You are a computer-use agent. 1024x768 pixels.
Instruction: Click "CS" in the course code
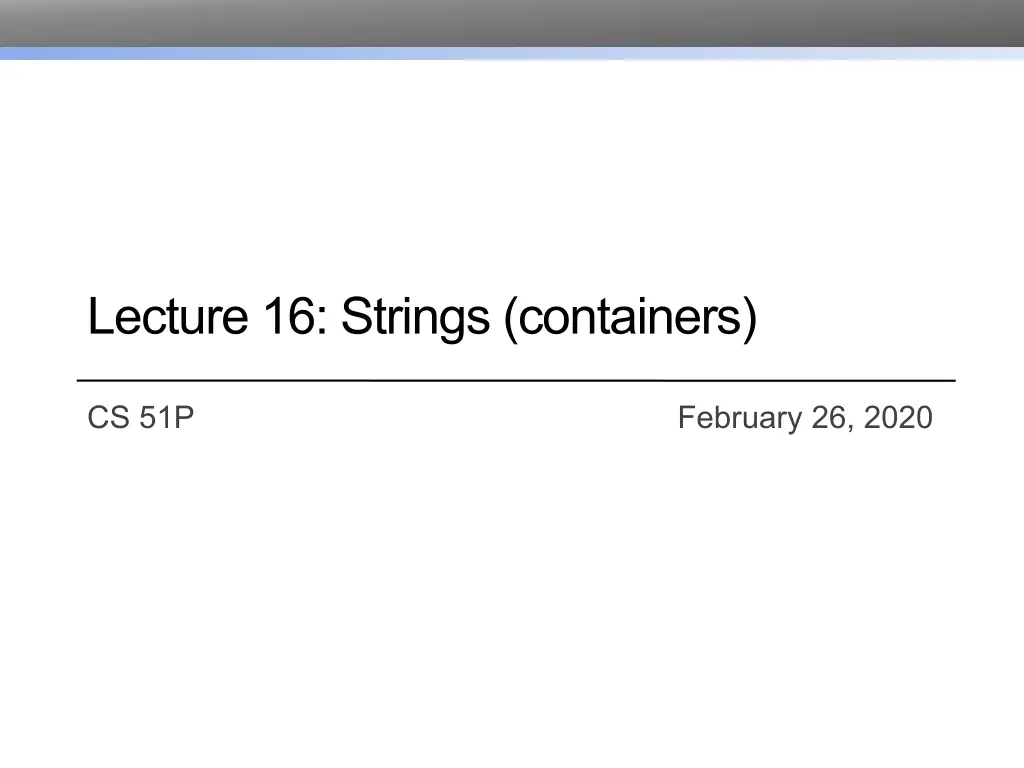click(107, 418)
